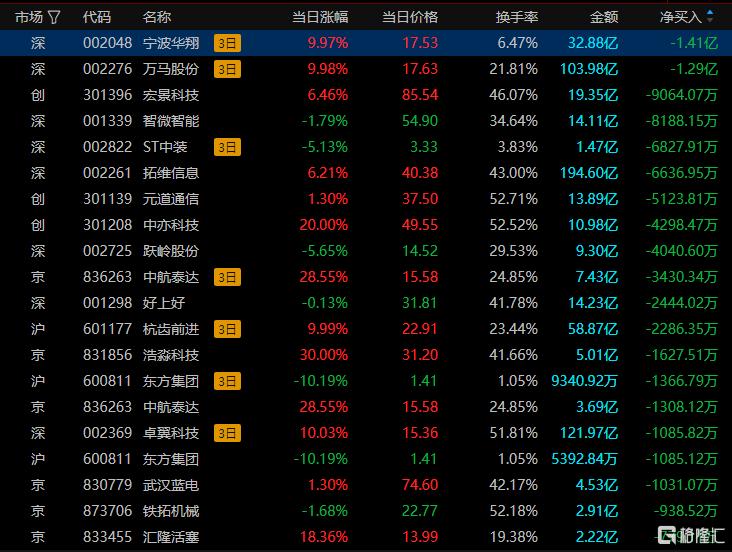Click stock code 301396

pyautogui.click(x=107, y=95)
